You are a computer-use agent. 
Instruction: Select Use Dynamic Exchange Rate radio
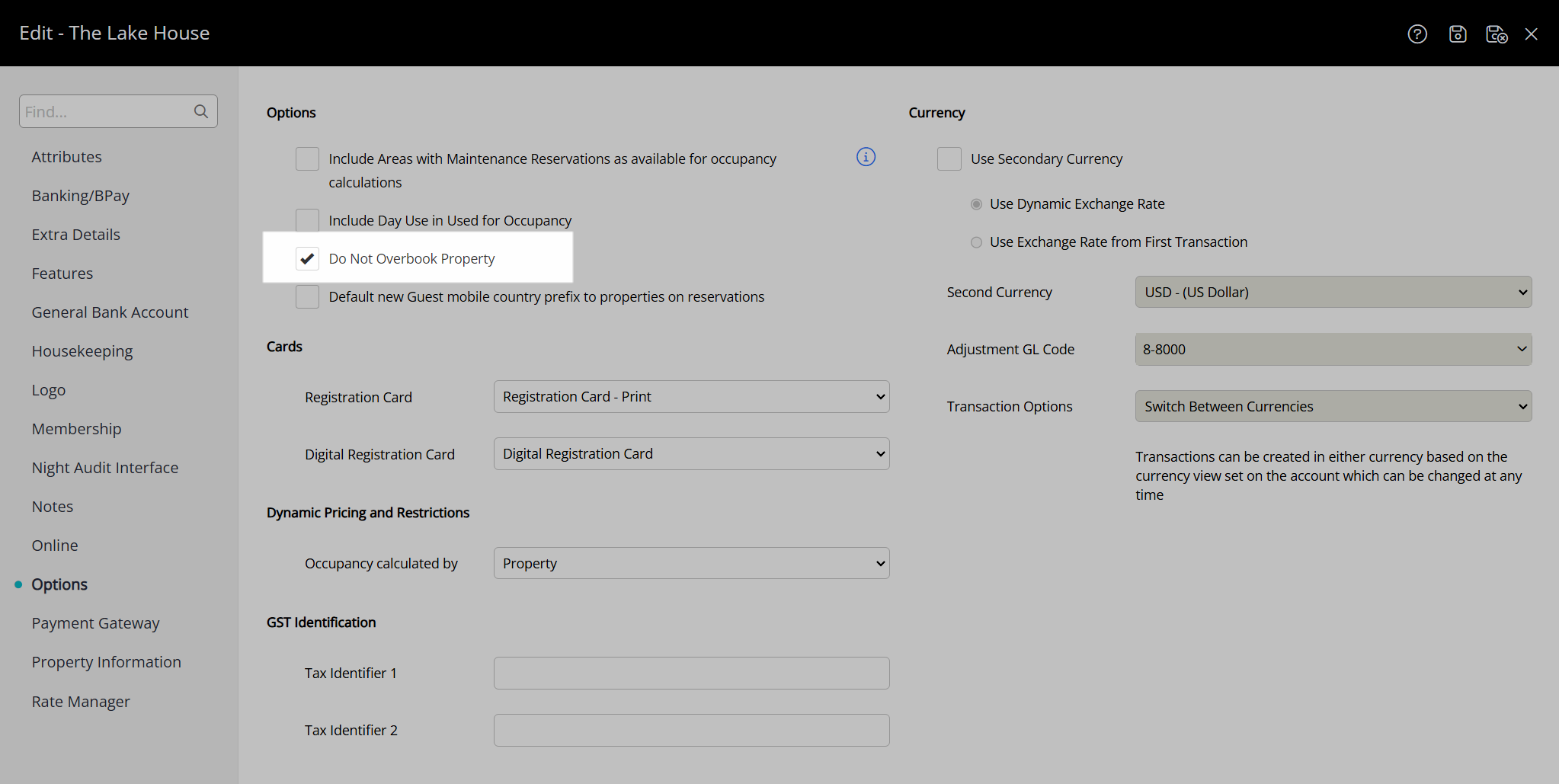(976, 204)
